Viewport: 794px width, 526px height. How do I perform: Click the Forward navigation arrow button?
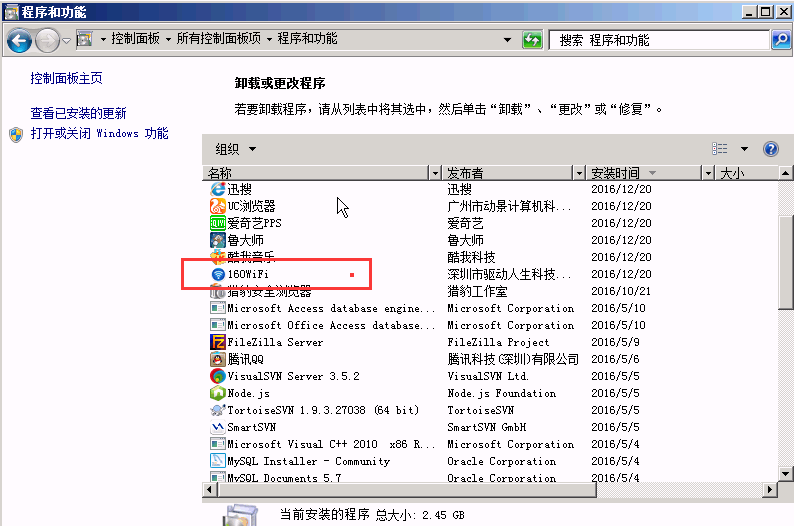48,41
